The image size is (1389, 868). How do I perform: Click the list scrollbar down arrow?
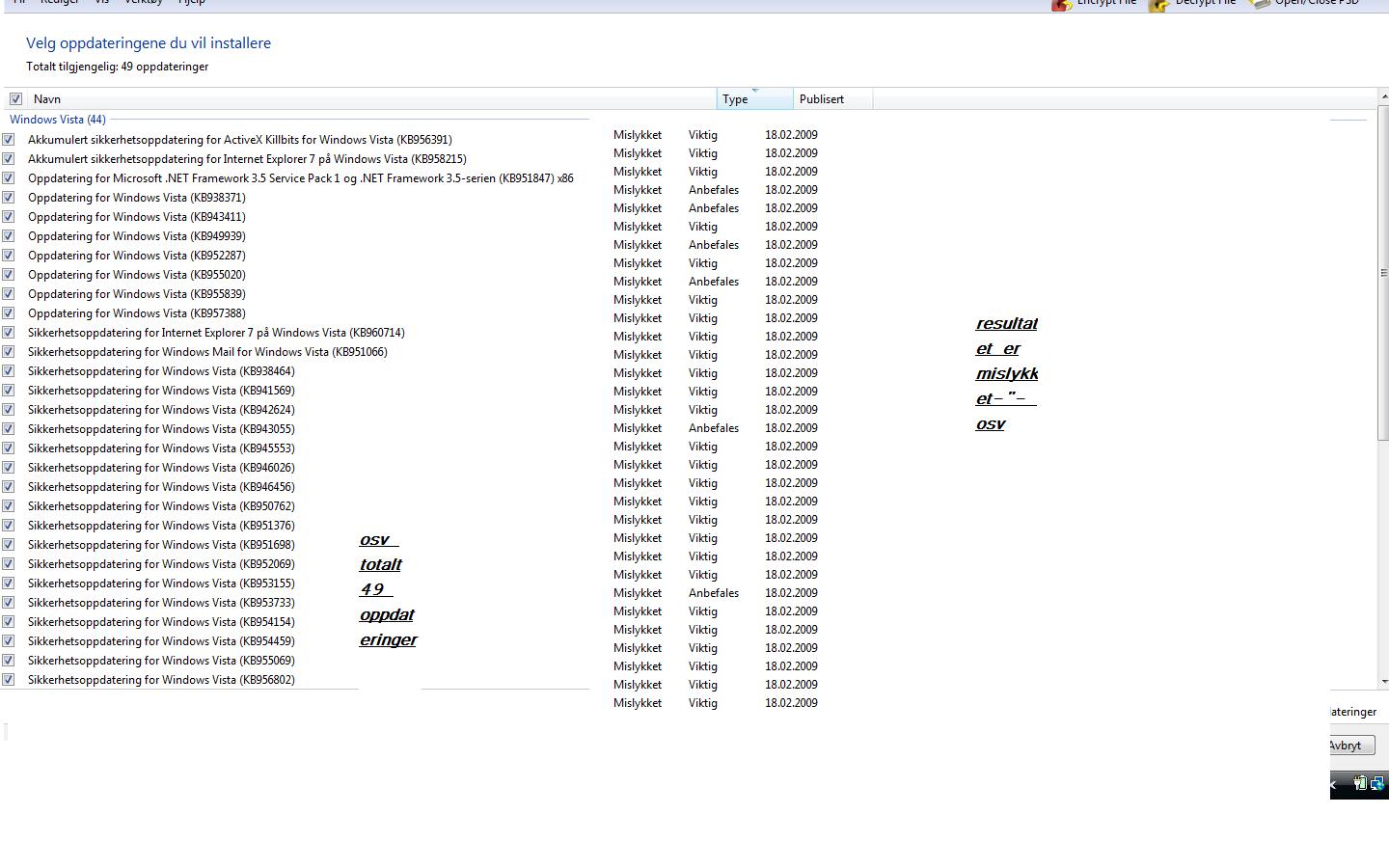click(x=1383, y=681)
